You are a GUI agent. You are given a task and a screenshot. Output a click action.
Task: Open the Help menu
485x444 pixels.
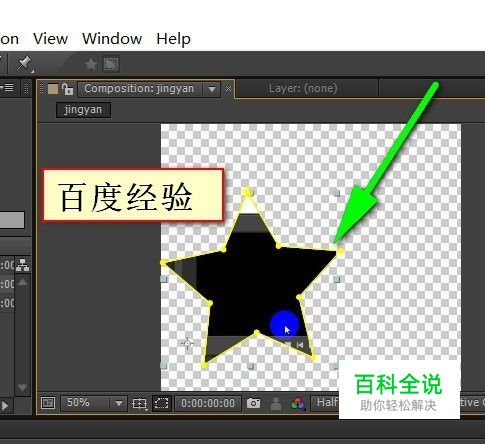click(x=173, y=39)
